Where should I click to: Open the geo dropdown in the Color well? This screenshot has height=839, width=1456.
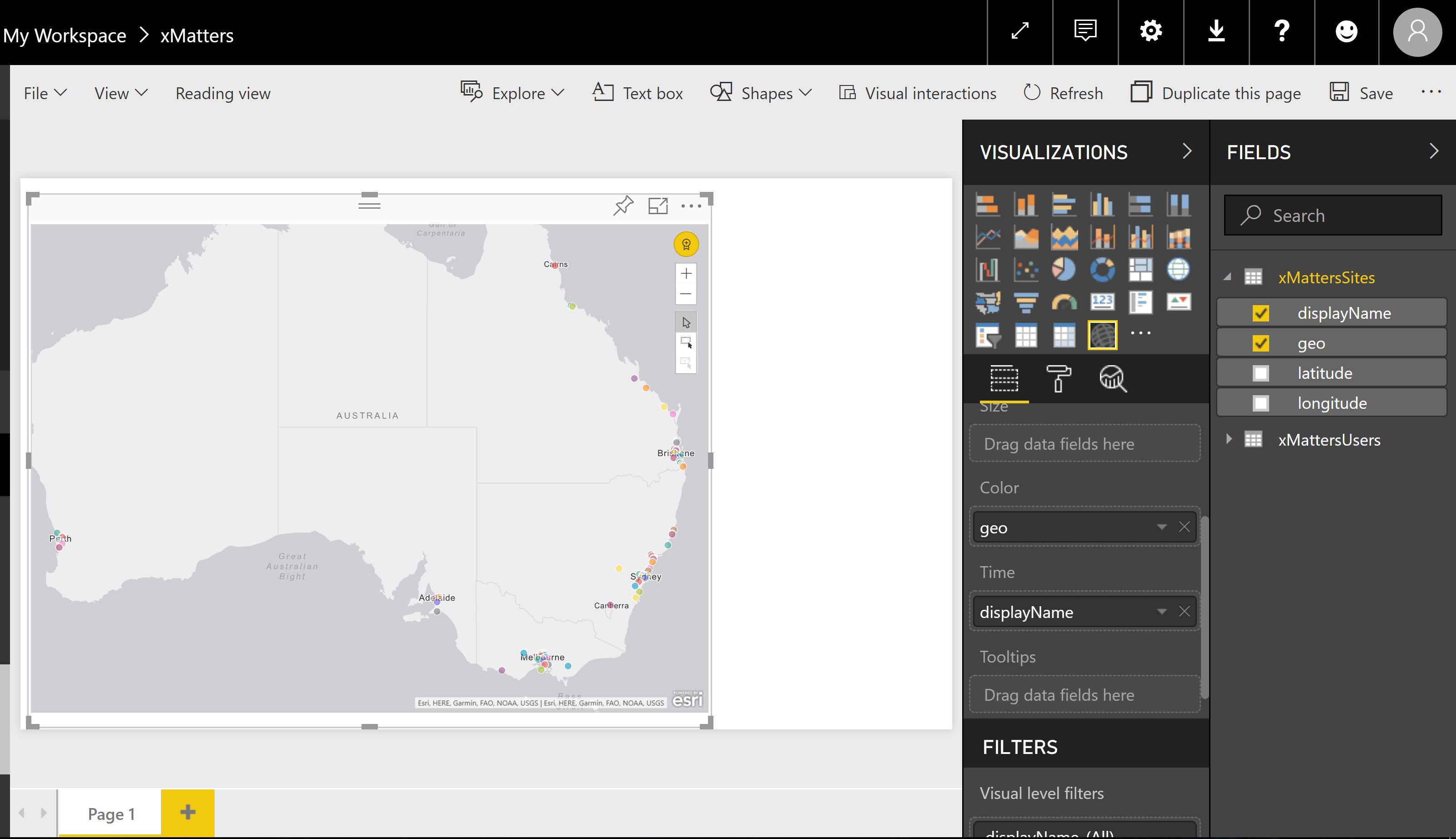tap(1162, 527)
